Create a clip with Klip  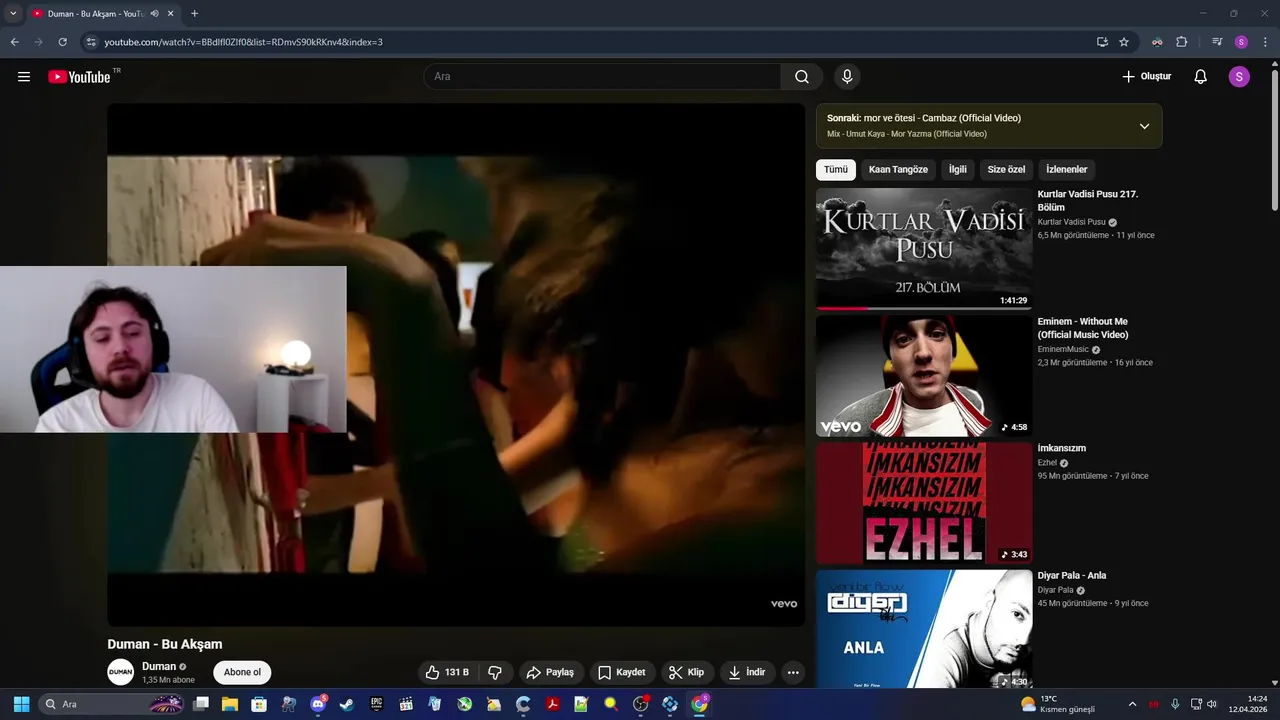[687, 672]
